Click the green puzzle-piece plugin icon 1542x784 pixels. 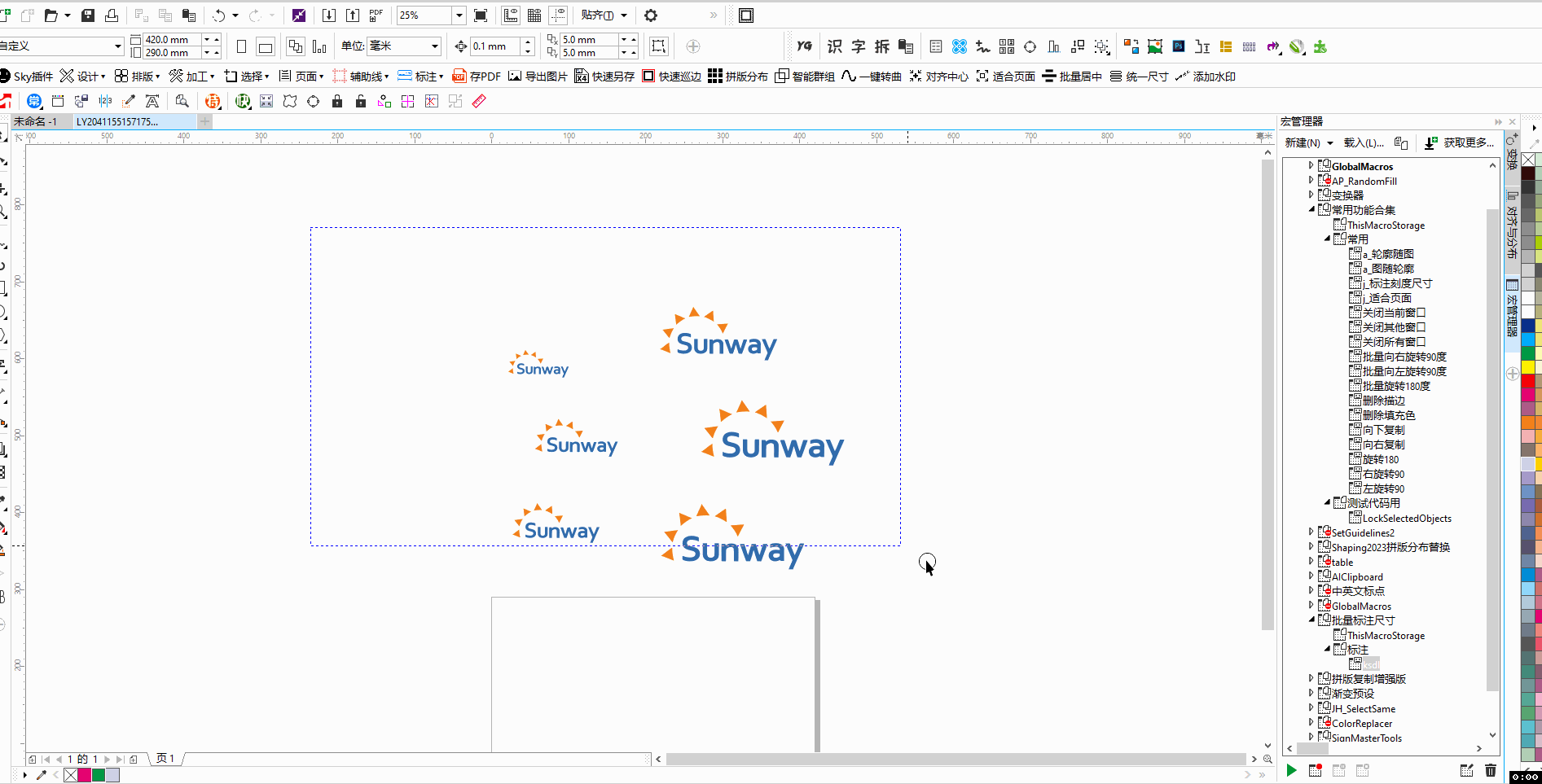coord(1320,46)
